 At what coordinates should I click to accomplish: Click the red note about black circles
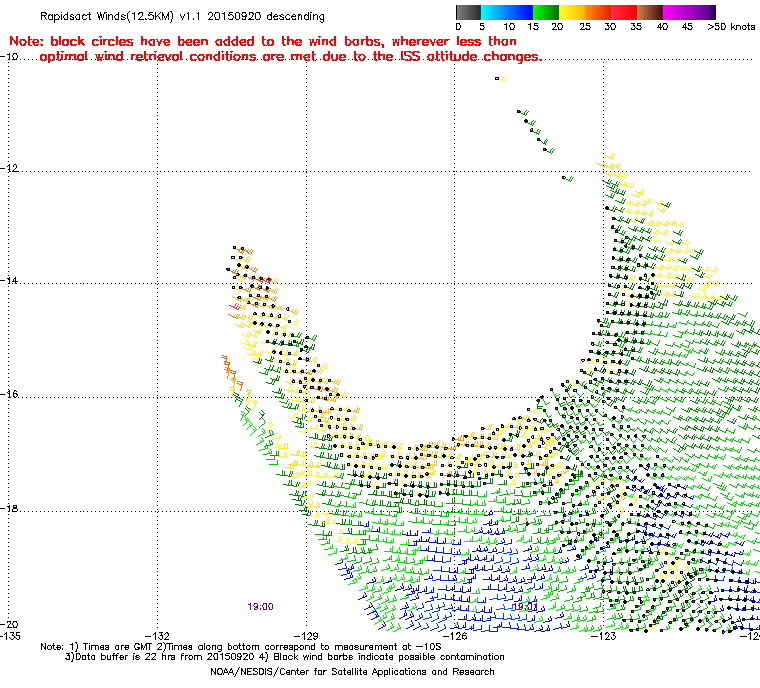tap(275, 48)
